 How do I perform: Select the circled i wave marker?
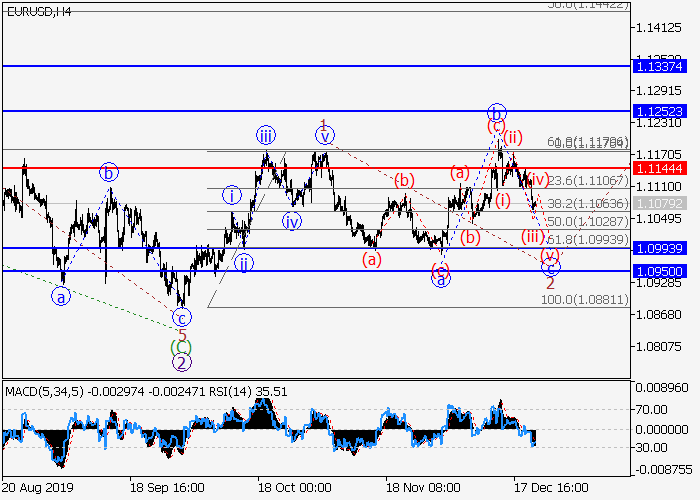(232, 194)
